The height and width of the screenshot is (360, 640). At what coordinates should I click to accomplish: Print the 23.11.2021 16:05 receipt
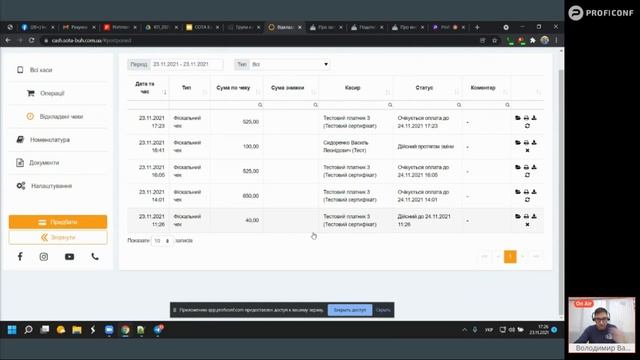[x=526, y=167]
